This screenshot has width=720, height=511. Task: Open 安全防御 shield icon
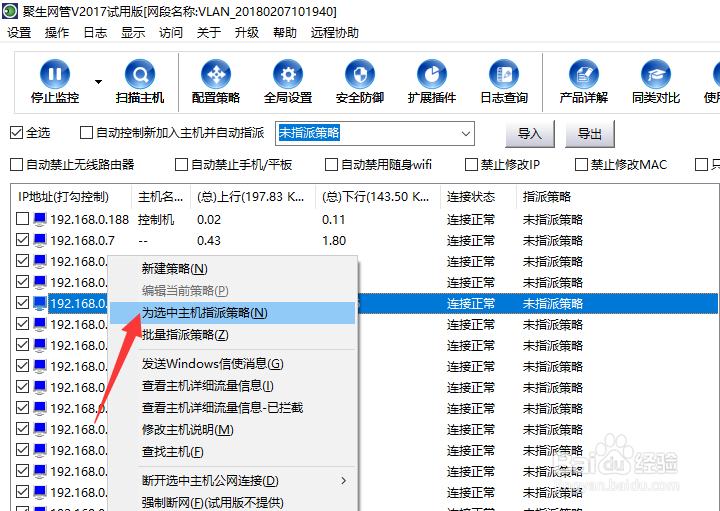coord(360,73)
